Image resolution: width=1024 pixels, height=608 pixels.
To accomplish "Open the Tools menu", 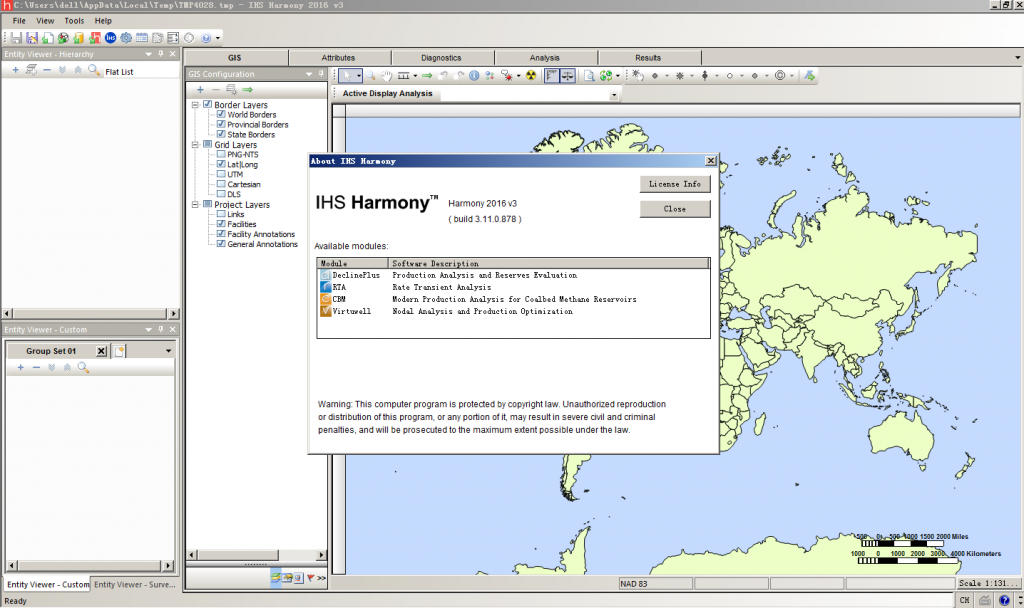I will [74, 21].
